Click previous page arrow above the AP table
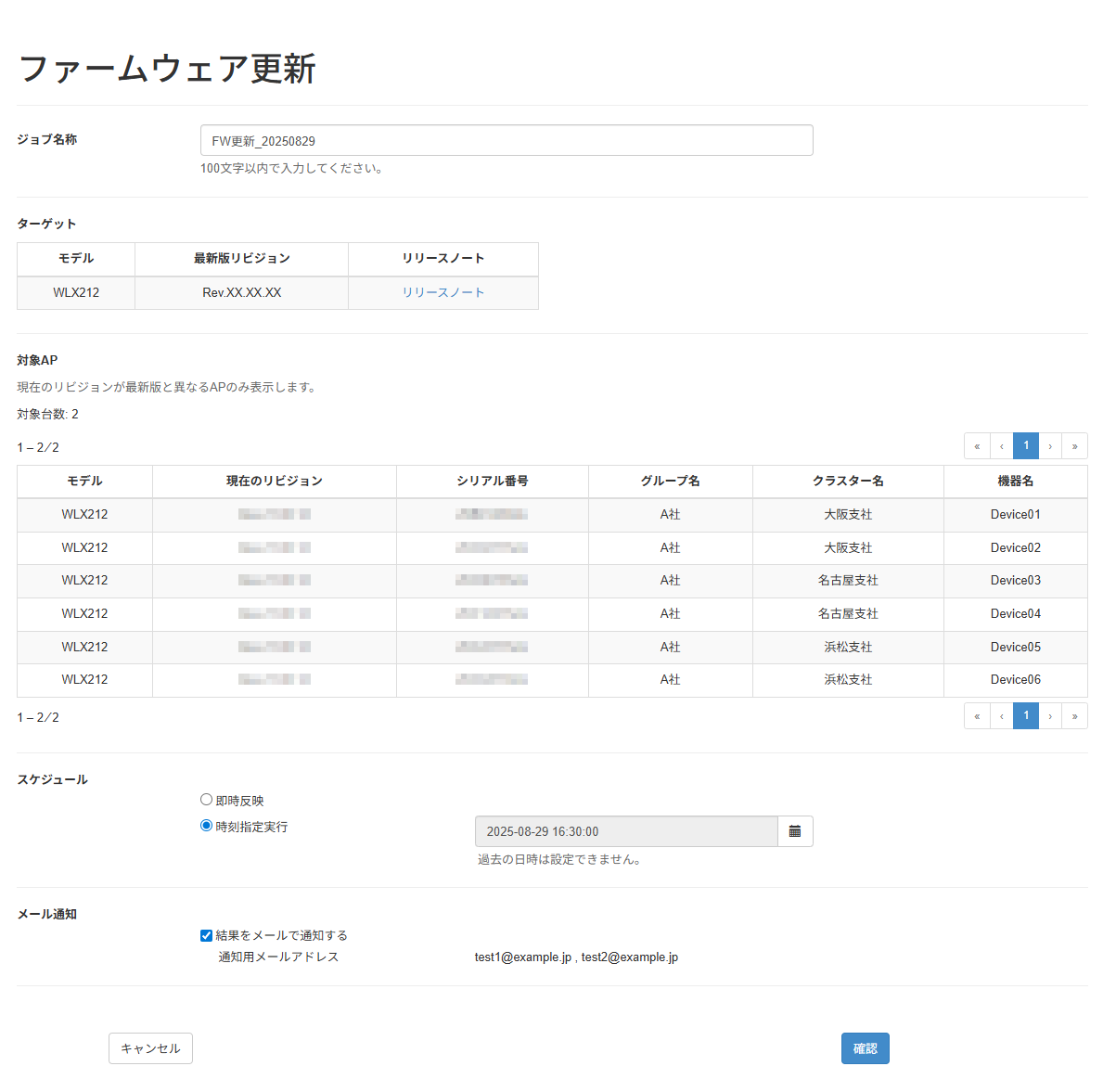This screenshot has width=1116, height=1092. pos(1001,445)
